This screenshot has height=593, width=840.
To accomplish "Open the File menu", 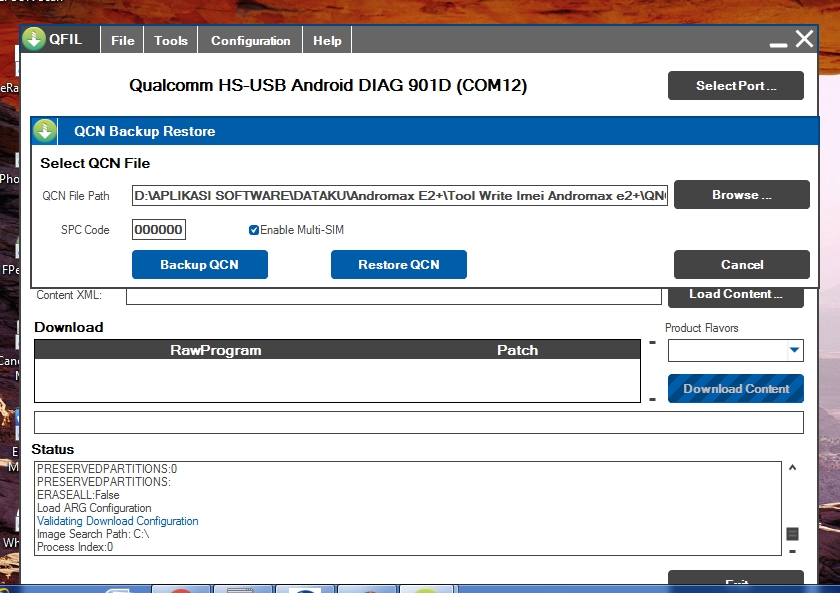I will [121, 40].
